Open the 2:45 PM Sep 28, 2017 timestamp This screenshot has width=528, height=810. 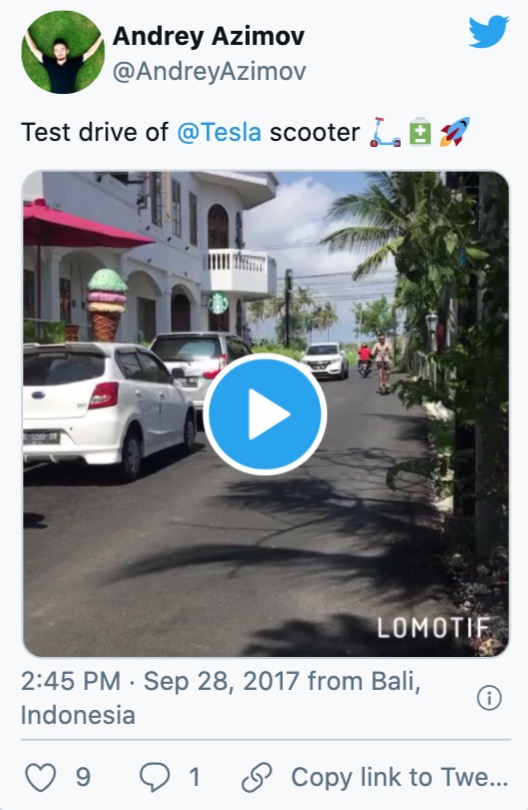click(x=160, y=681)
